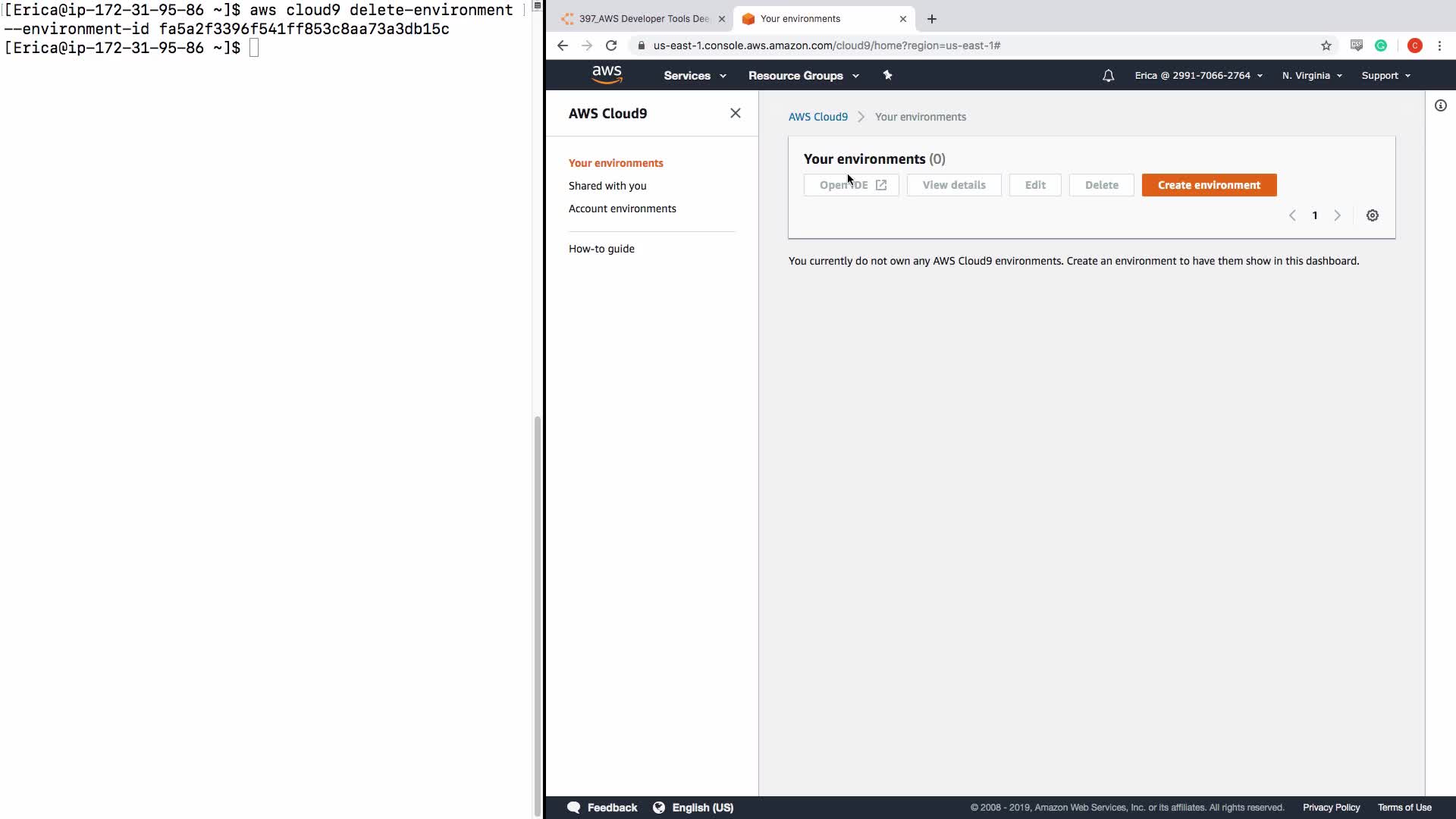The width and height of the screenshot is (1456, 819).
Task: Click the pin shortcuts icon in navbar
Action: coord(887,75)
